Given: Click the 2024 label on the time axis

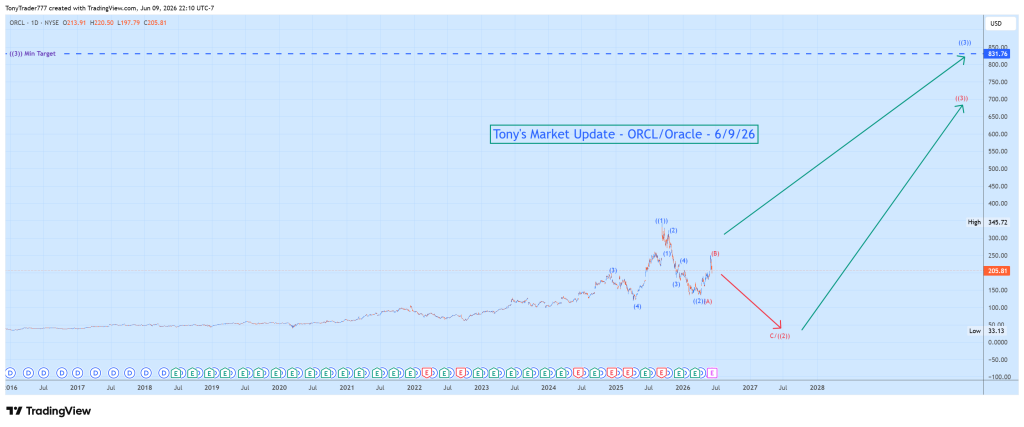Looking at the screenshot, I should 549,387.
